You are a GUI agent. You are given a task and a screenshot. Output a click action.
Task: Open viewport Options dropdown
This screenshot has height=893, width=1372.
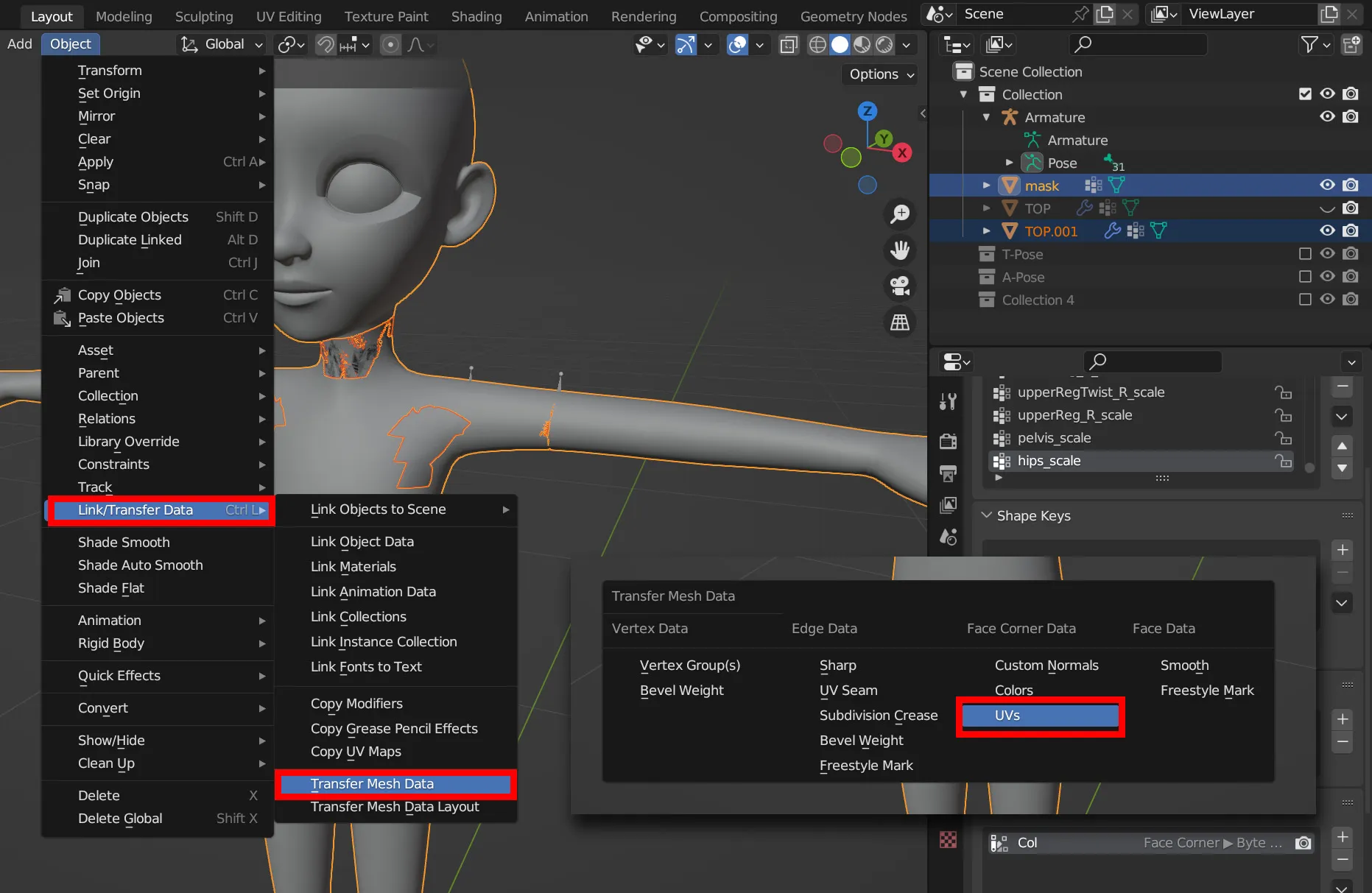tap(881, 74)
